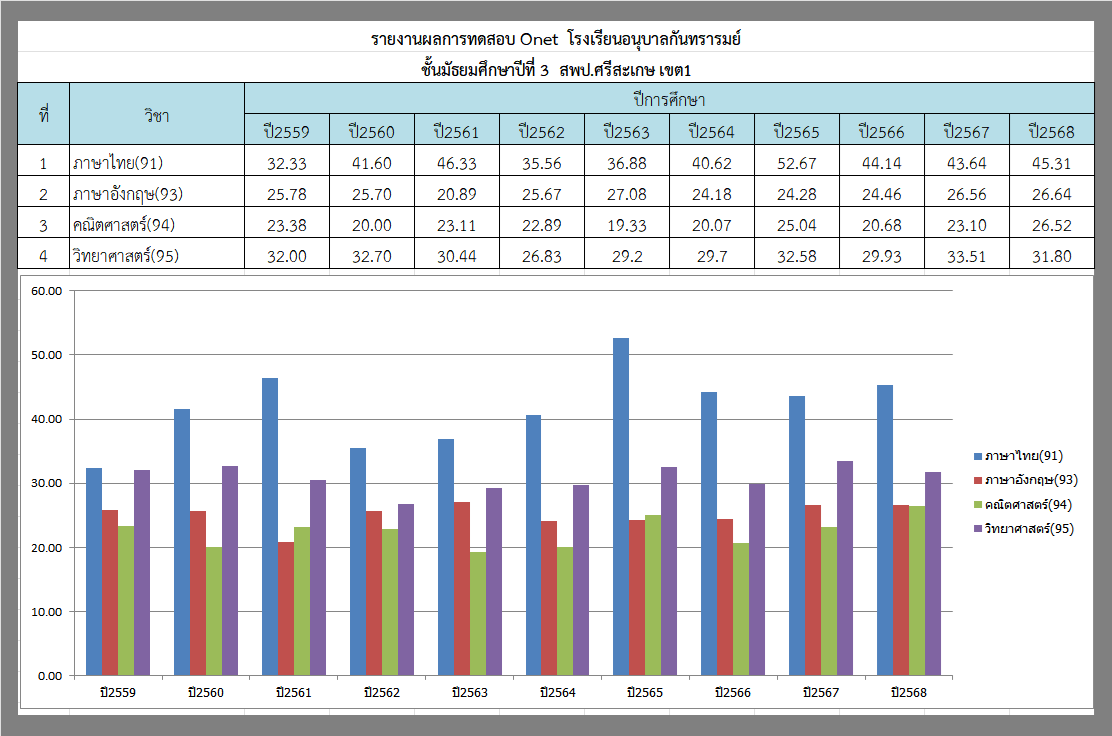Select the วิชา header cell
Screen dimensions: 1112x736
[157, 115]
